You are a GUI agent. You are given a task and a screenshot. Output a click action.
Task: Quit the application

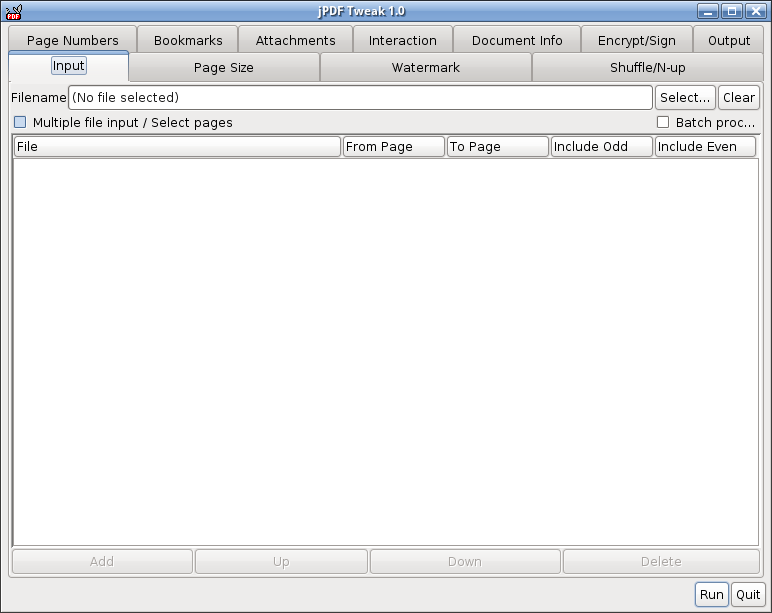coord(748,595)
